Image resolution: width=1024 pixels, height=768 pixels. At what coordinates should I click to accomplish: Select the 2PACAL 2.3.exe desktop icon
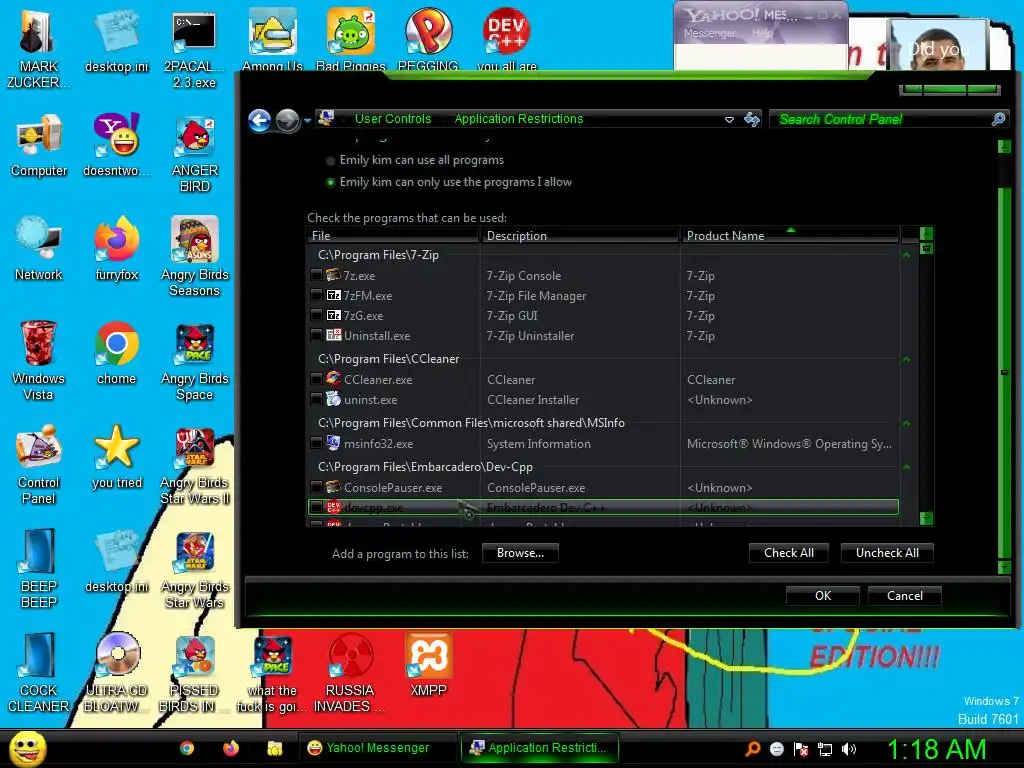point(194,48)
